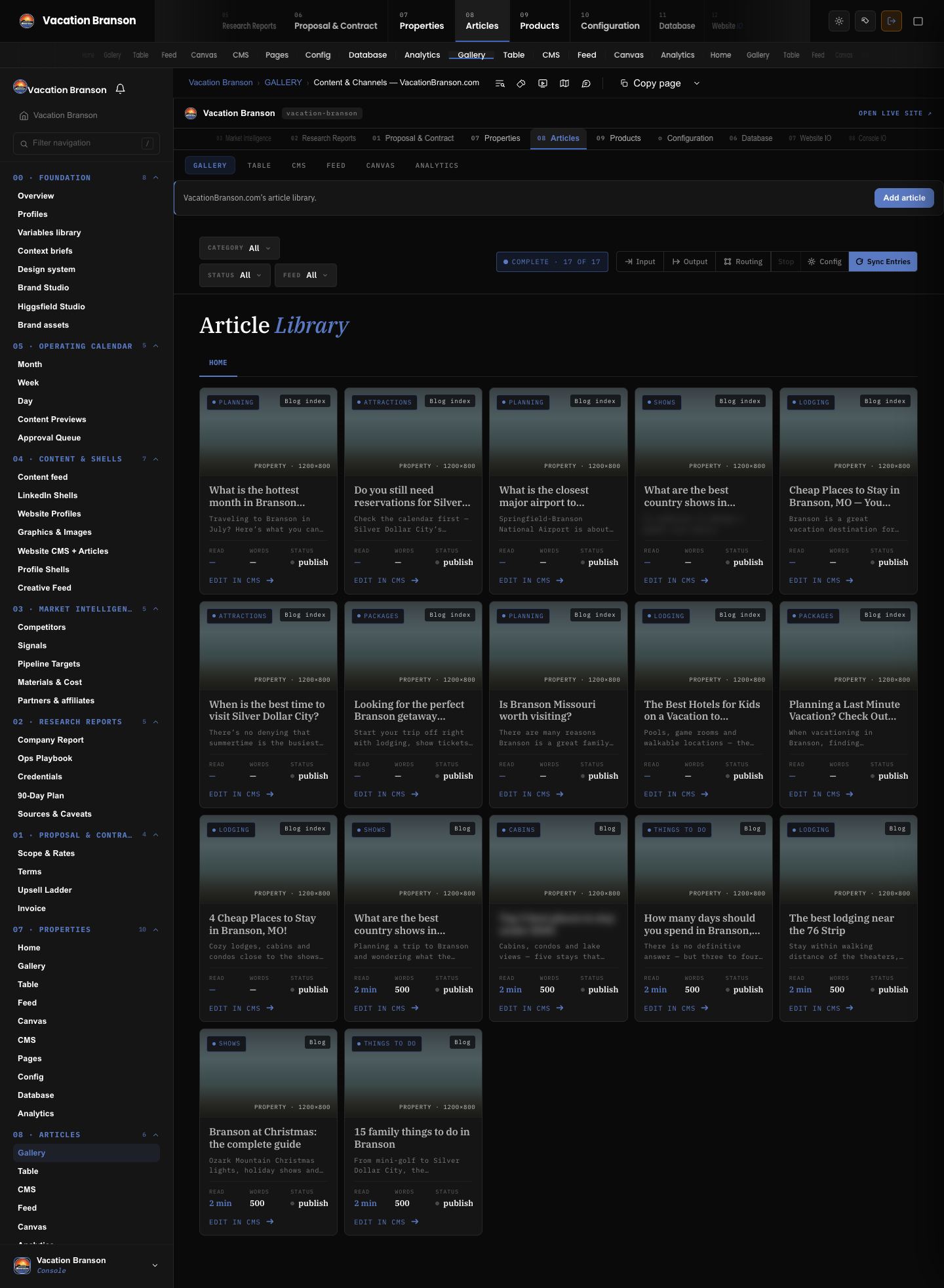The height and width of the screenshot is (1288, 944).
Task: Click the orange sign-out icon
Action: coord(892,21)
